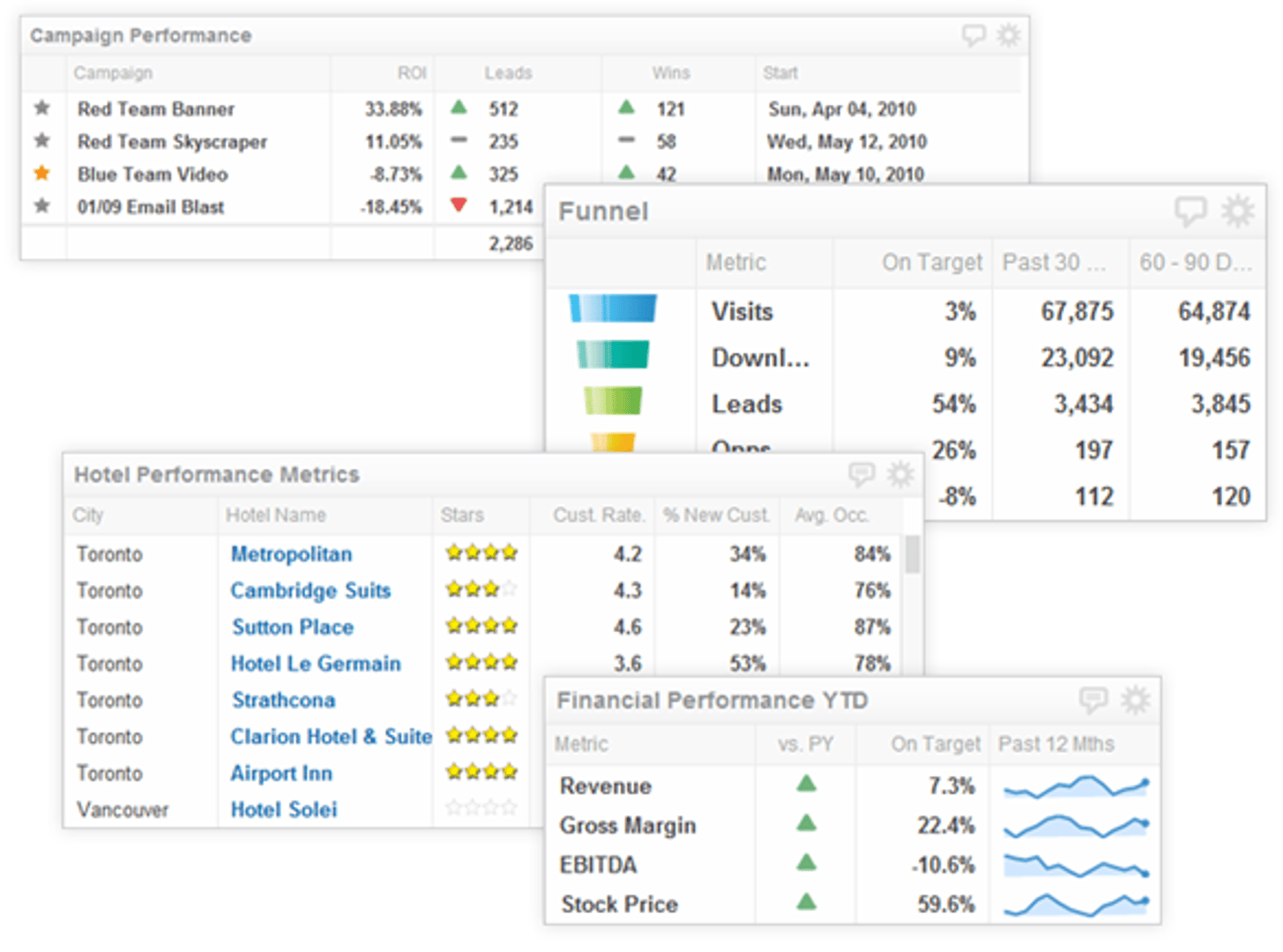The width and height of the screenshot is (1283, 952).
Task: Toggle star for 01/09 Email Blast
Action: 41,206
